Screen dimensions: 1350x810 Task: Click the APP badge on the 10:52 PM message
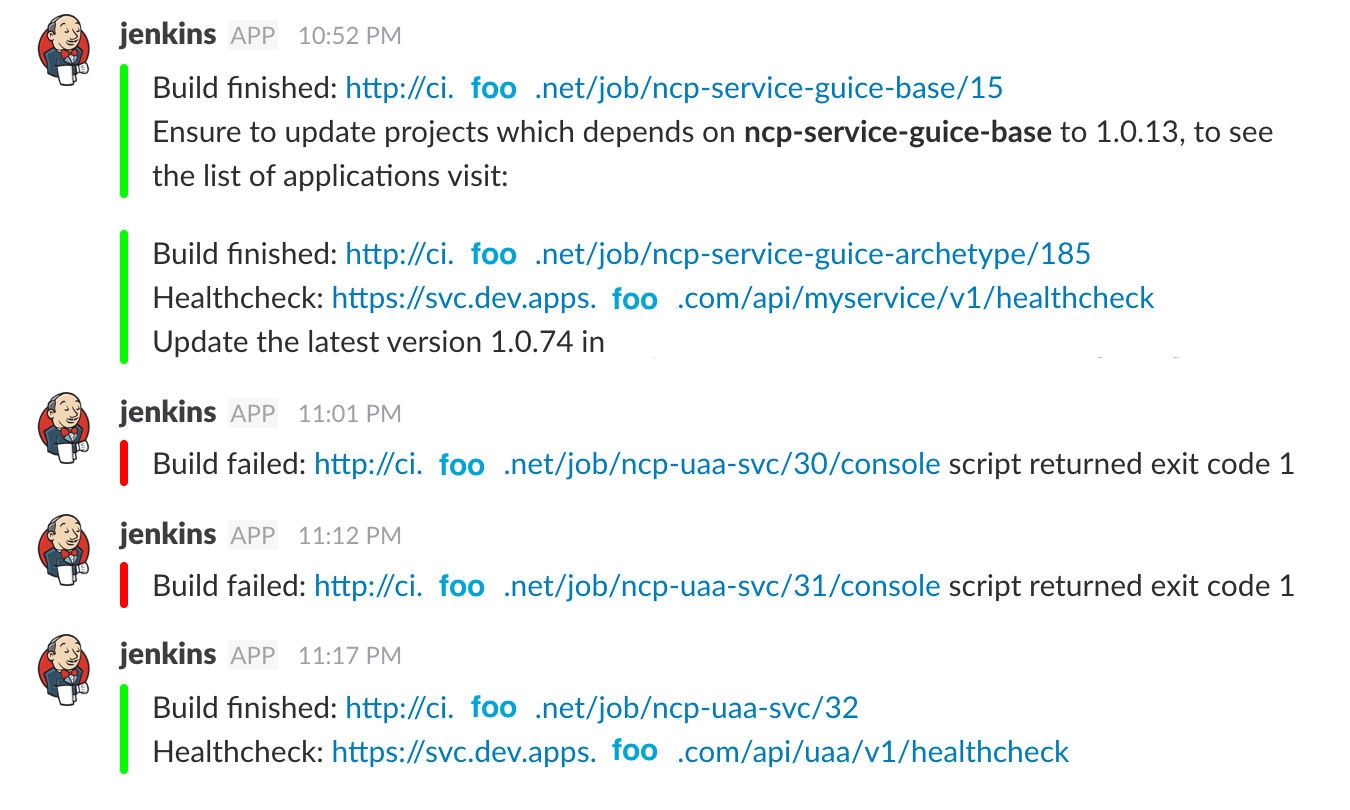click(x=252, y=35)
